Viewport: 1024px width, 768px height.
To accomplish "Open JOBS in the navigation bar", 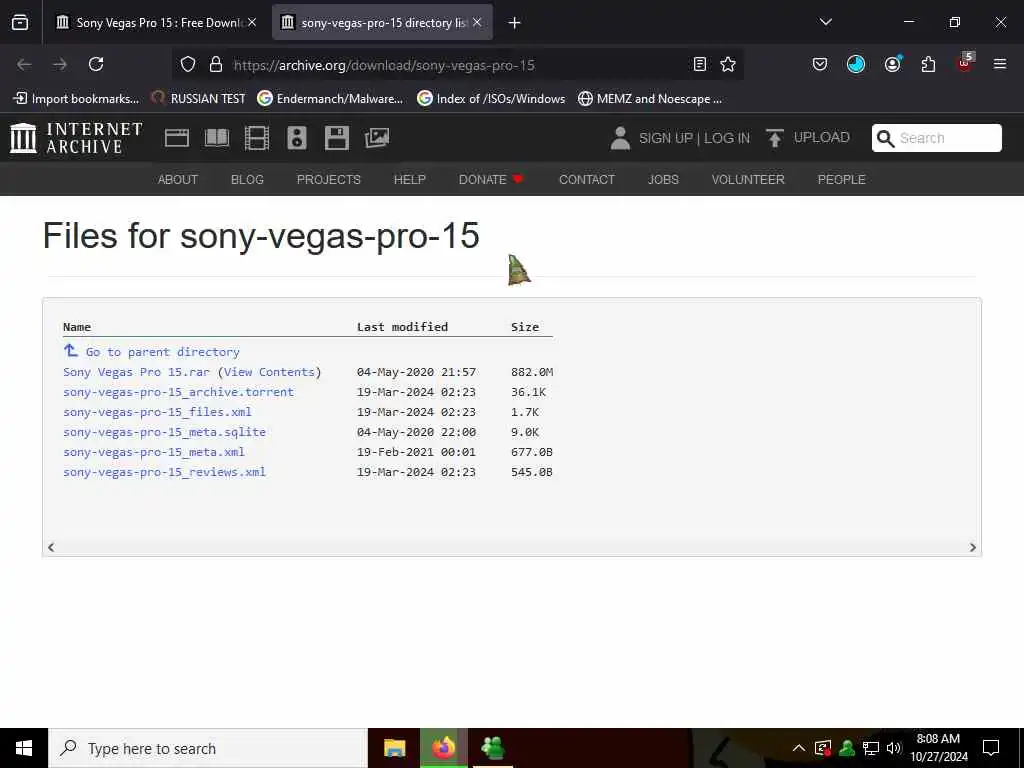I will coord(663,180).
